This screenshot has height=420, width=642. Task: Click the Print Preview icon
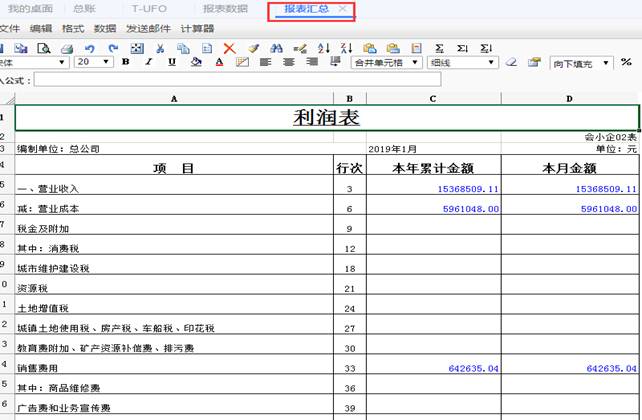point(43,47)
